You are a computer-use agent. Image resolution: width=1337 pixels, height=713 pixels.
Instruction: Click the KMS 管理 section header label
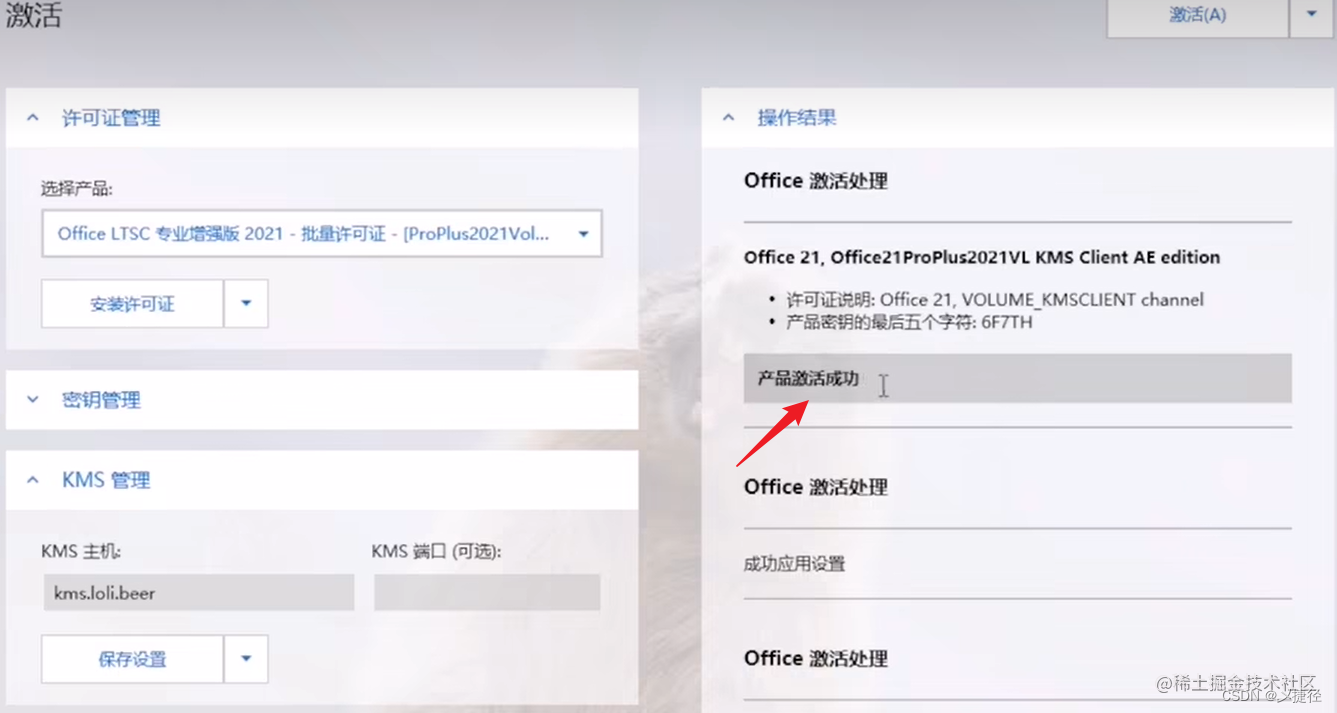tap(106, 480)
